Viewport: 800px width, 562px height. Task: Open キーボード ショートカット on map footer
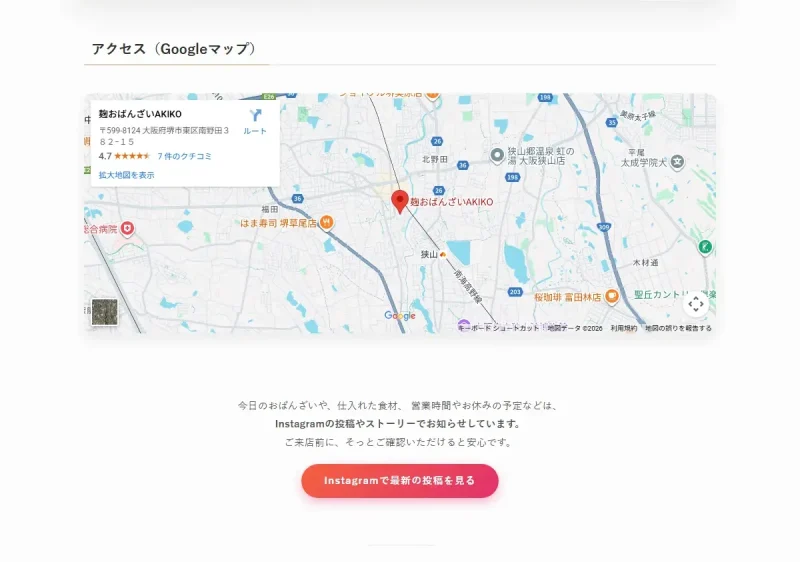498,328
